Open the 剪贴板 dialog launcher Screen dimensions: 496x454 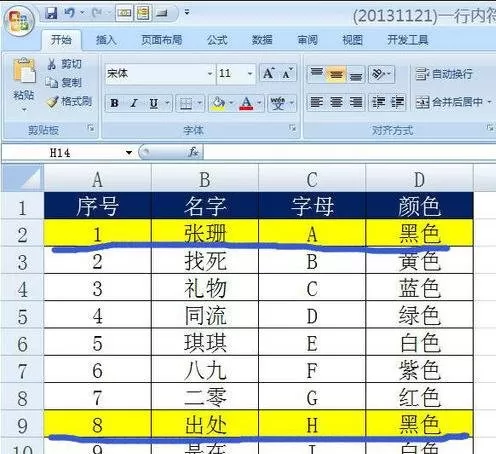click(91, 128)
